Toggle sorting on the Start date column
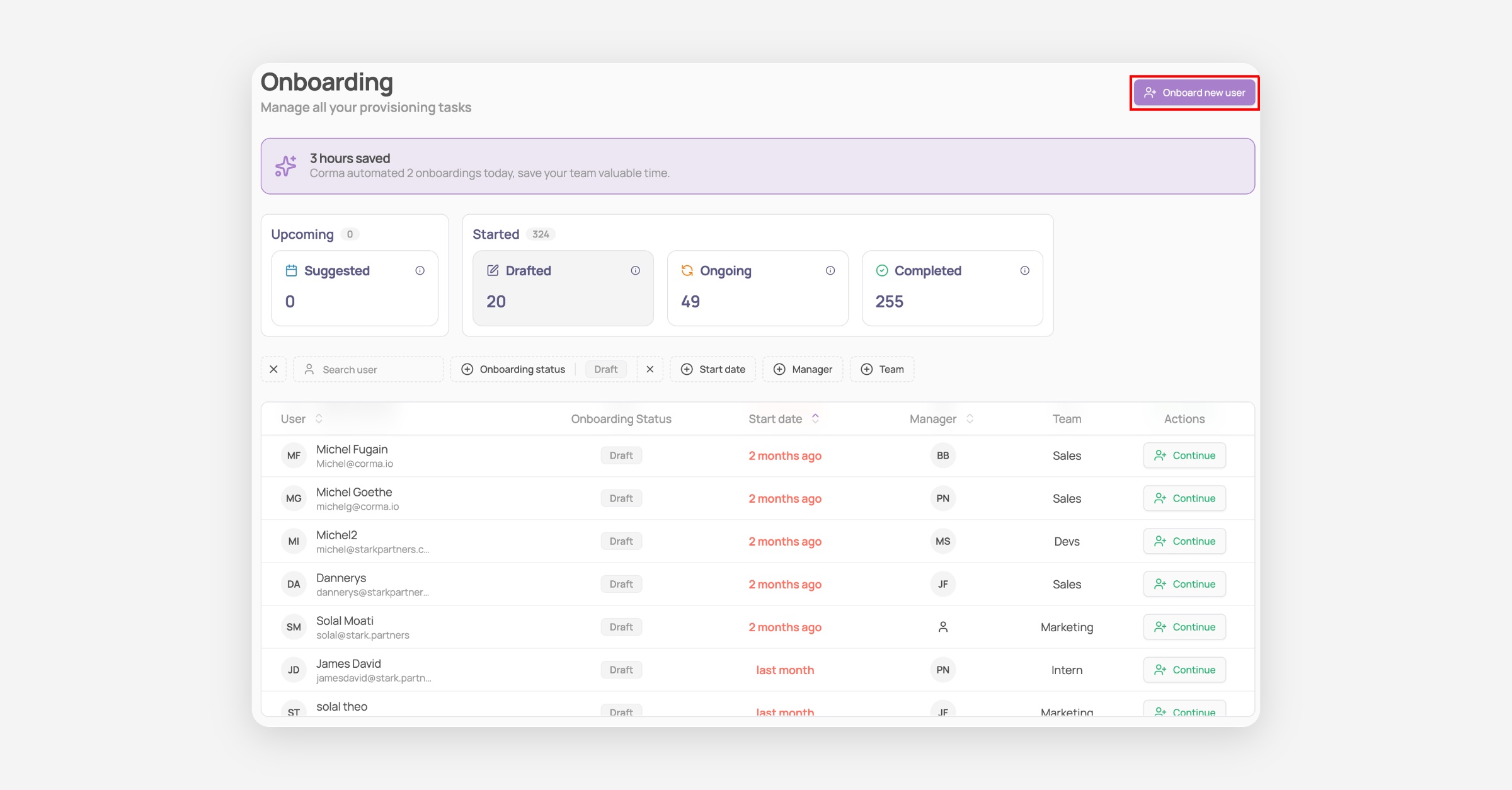The height and width of the screenshot is (790, 1512). 815,418
